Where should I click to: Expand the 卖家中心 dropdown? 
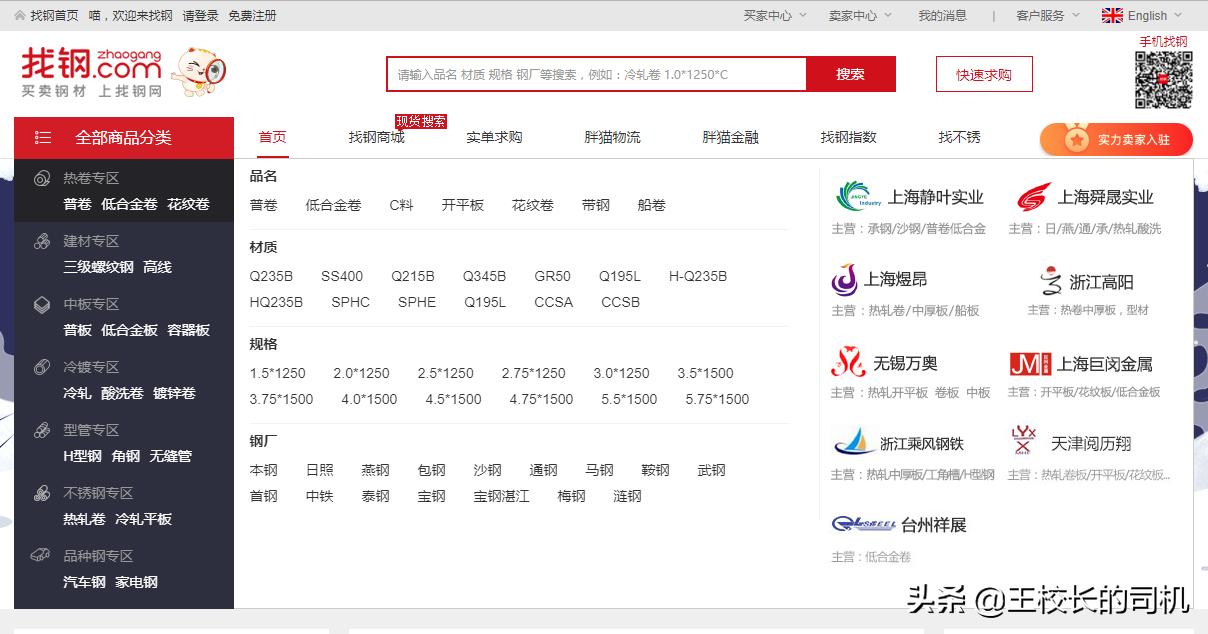(858, 15)
